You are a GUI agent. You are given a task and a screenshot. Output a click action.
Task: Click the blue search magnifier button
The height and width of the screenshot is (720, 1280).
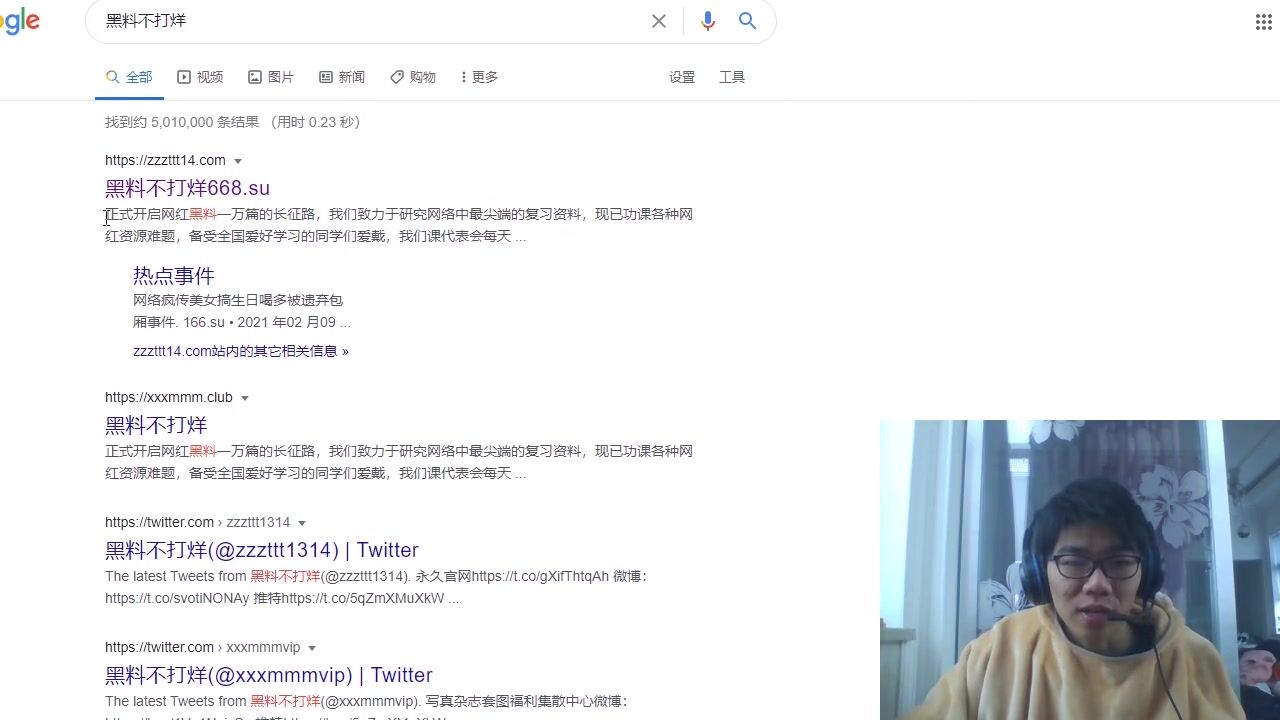coord(747,21)
